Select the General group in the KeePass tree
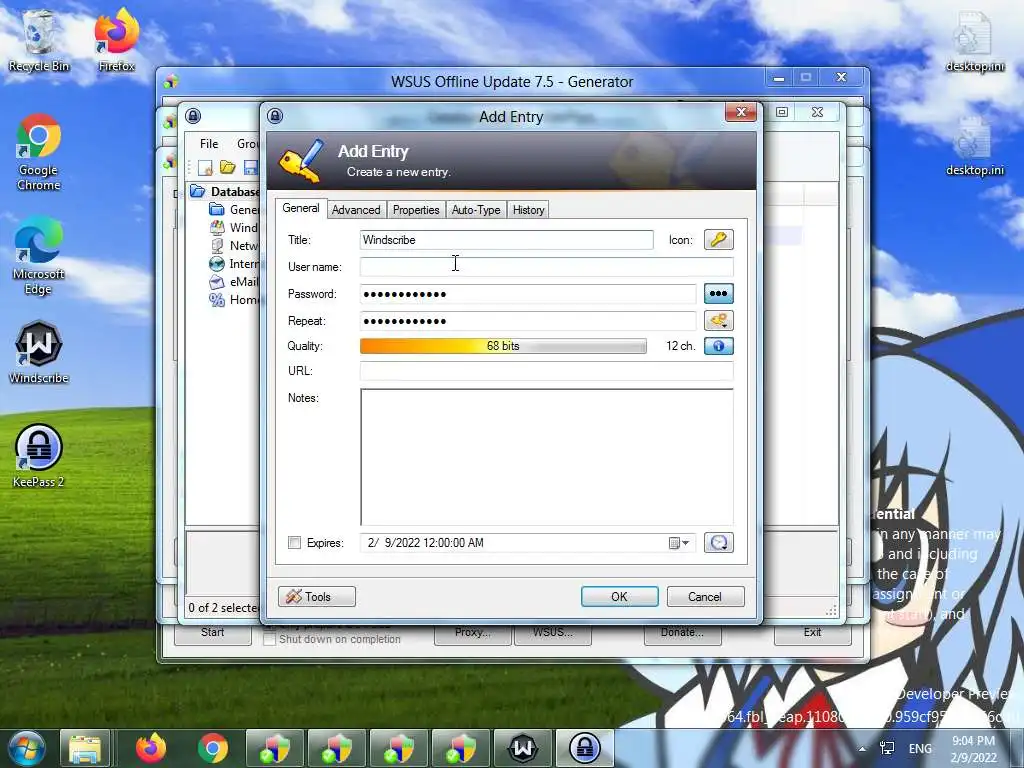This screenshot has height=768, width=1024. [234, 210]
